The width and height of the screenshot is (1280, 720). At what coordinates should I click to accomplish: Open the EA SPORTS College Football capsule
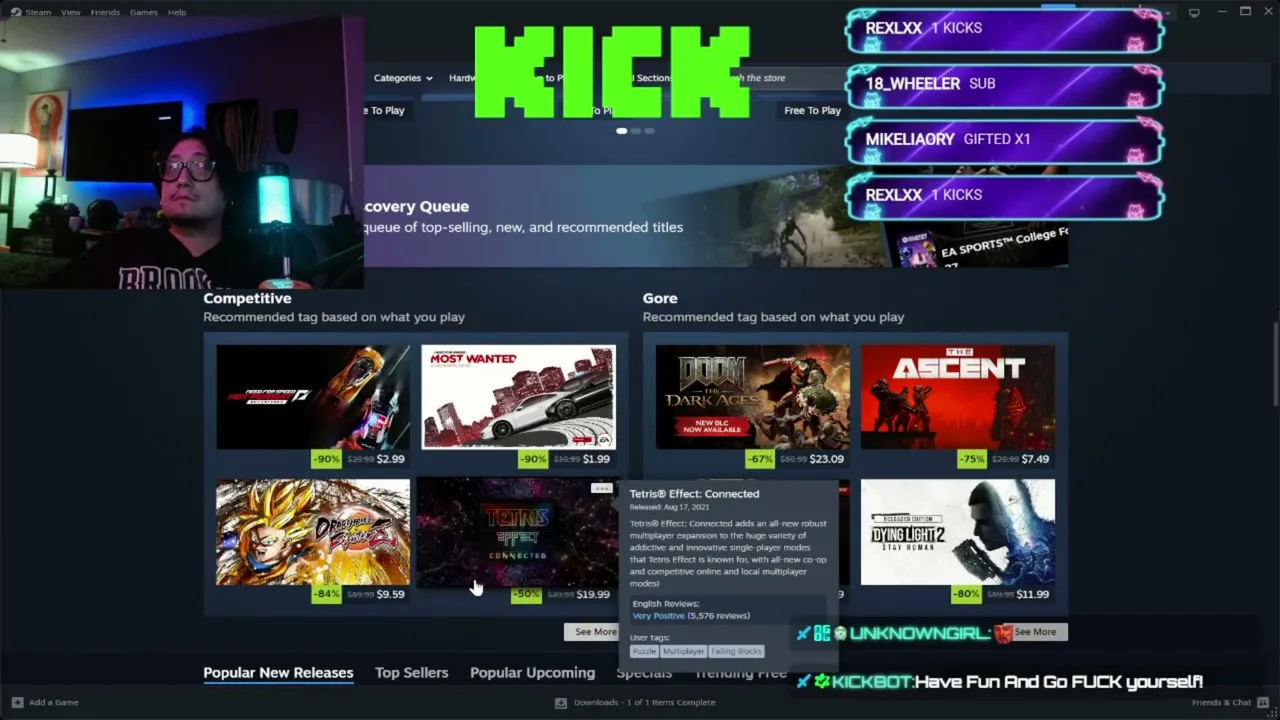[x=976, y=244]
